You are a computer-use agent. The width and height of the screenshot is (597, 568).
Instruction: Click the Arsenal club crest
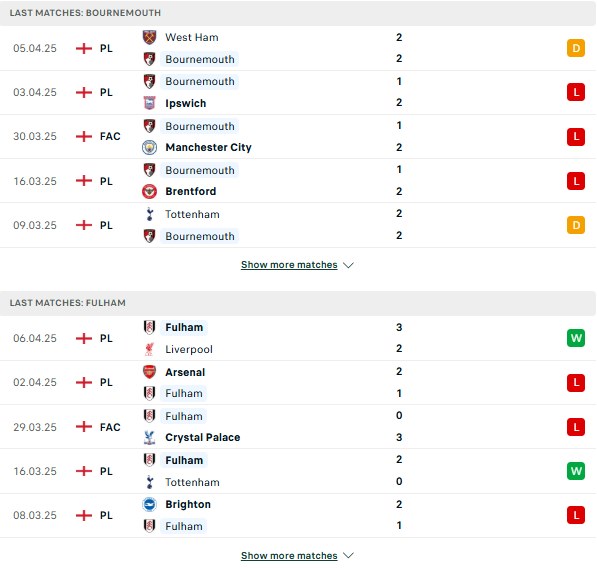[x=149, y=372]
